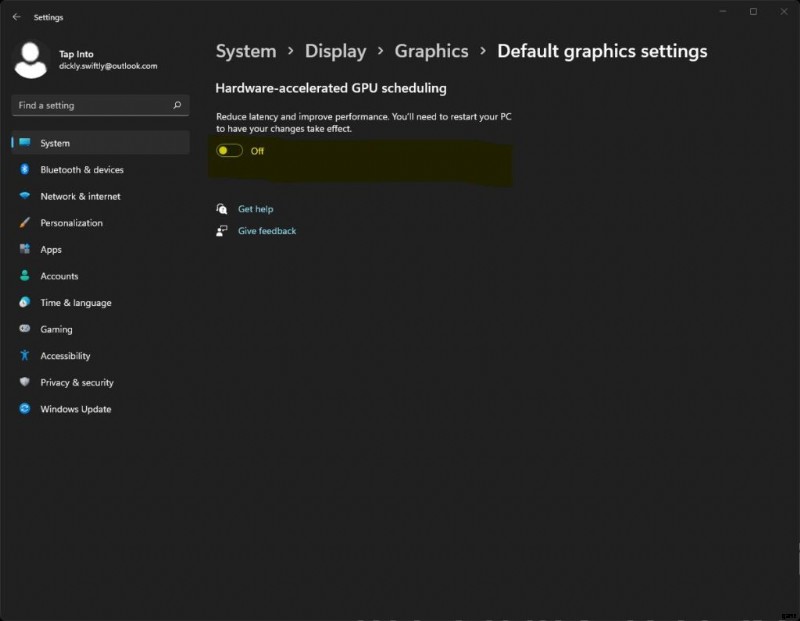Click the Off label beside the toggle
This screenshot has height=621, width=800.
coord(257,151)
